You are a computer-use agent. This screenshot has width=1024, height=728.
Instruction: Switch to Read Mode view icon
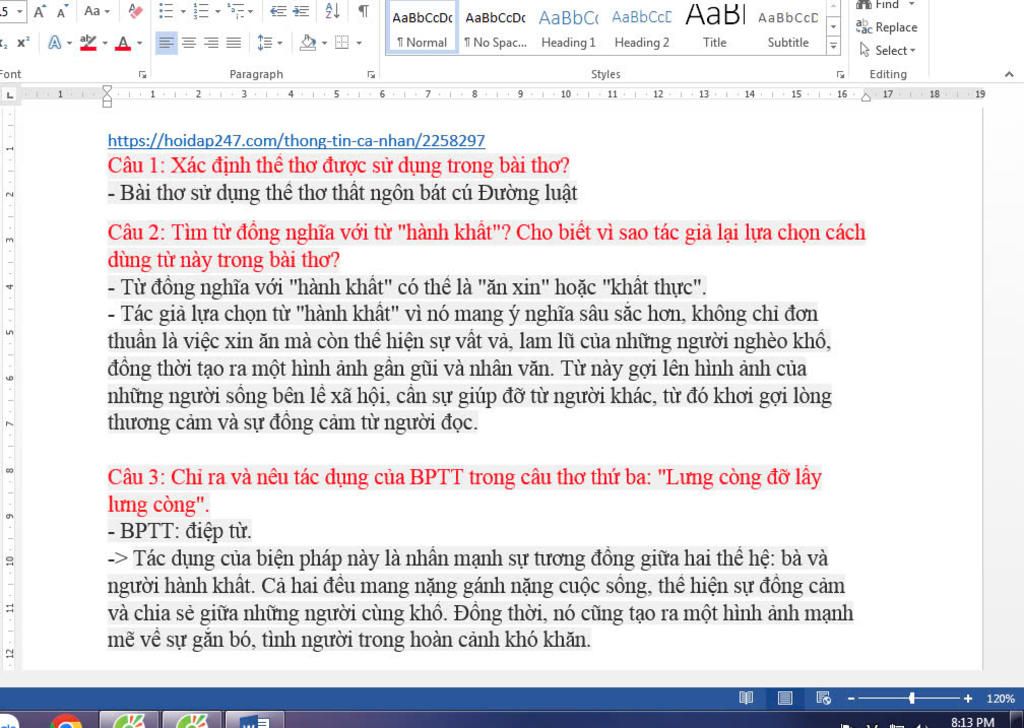(746, 698)
